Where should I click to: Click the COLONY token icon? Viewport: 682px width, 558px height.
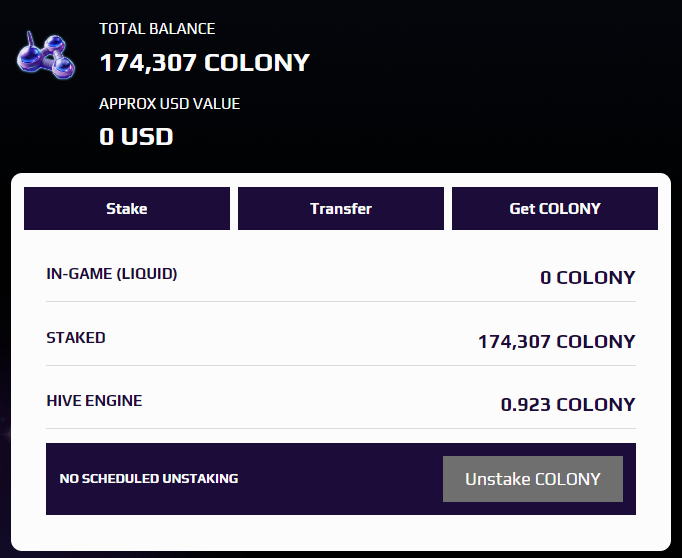click(x=46, y=55)
